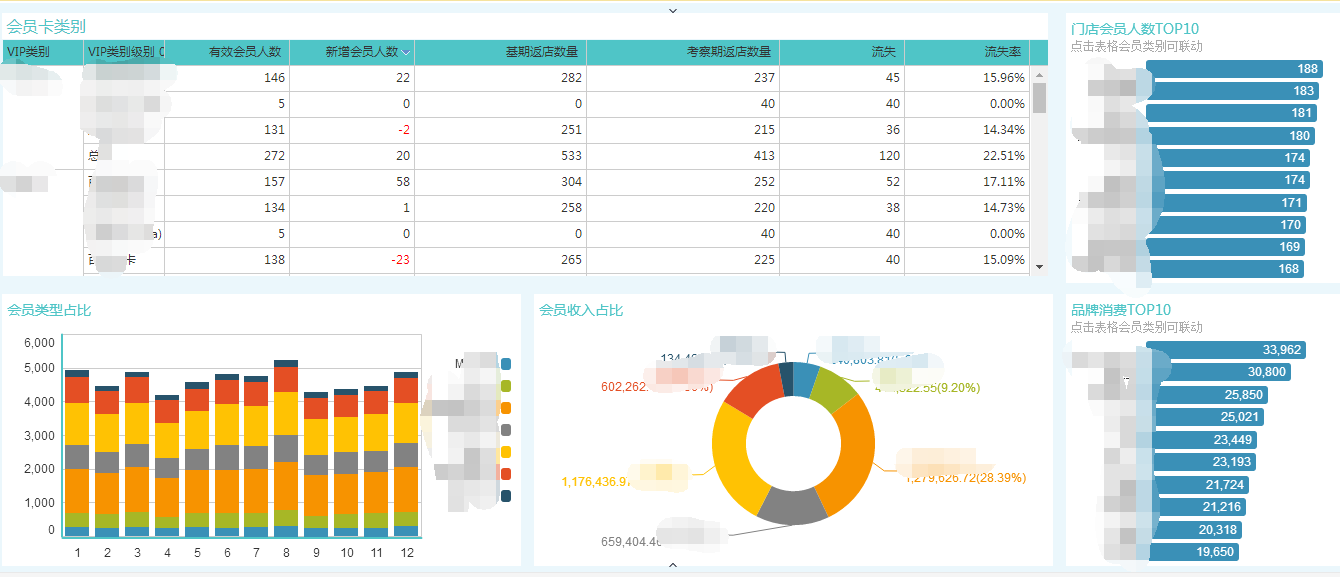Click table scrollbar up arrow
Screen dimensions: 1340x577
click(x=1039, y=75)
